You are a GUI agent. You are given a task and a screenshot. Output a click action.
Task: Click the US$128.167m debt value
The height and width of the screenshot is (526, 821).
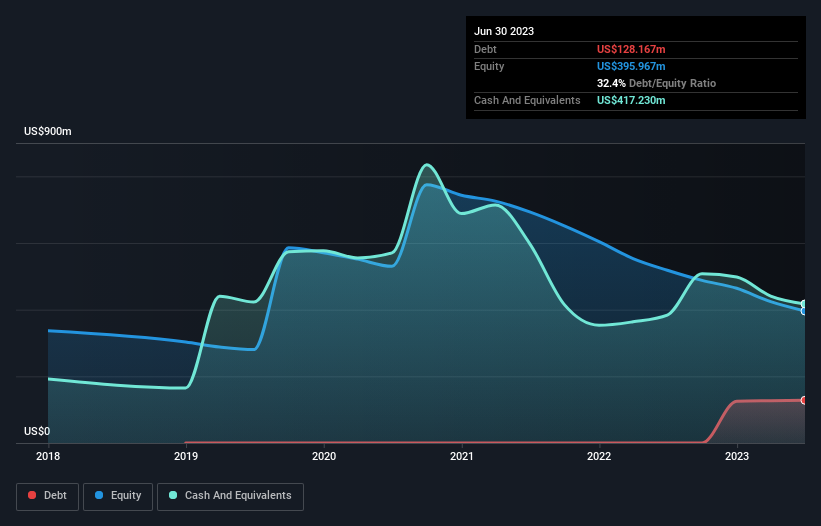click(x=631, y=49)
